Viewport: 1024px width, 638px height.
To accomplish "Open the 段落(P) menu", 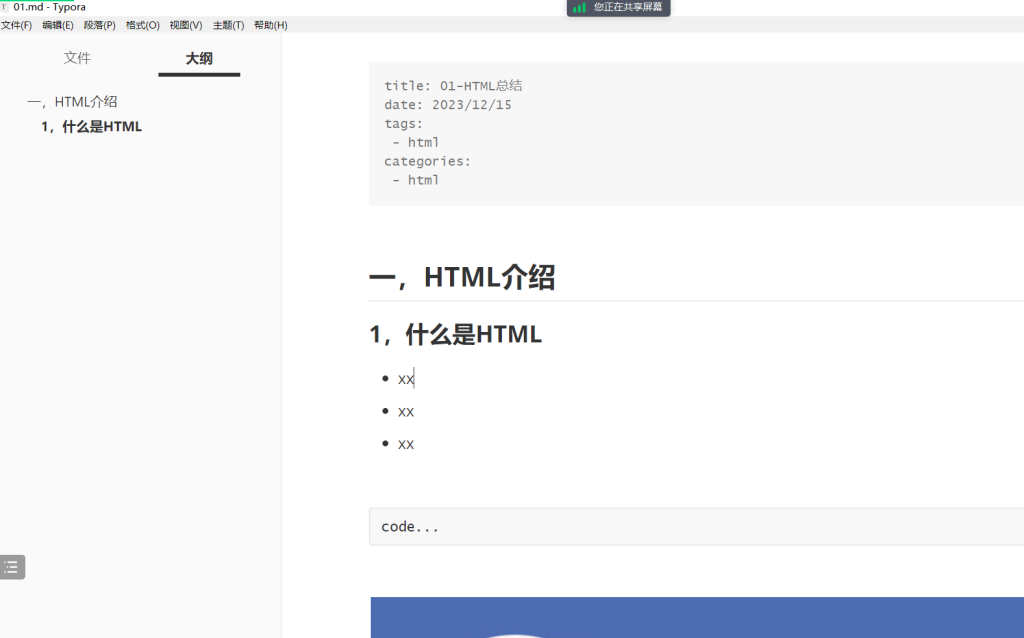I will coord(99,25).
